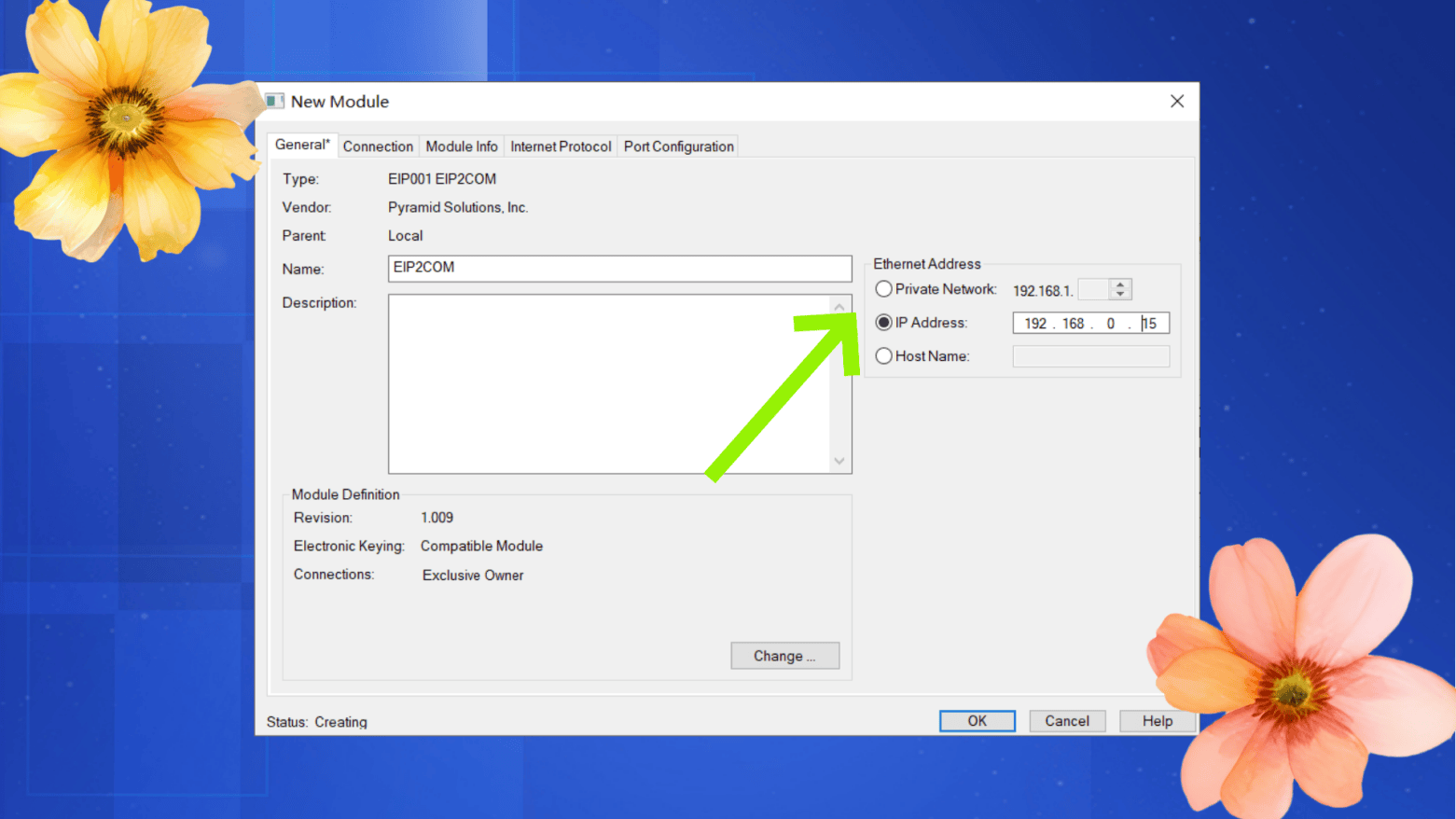Confirm the module with OK
Viewport: 1456px width, 819px height.
977,721
